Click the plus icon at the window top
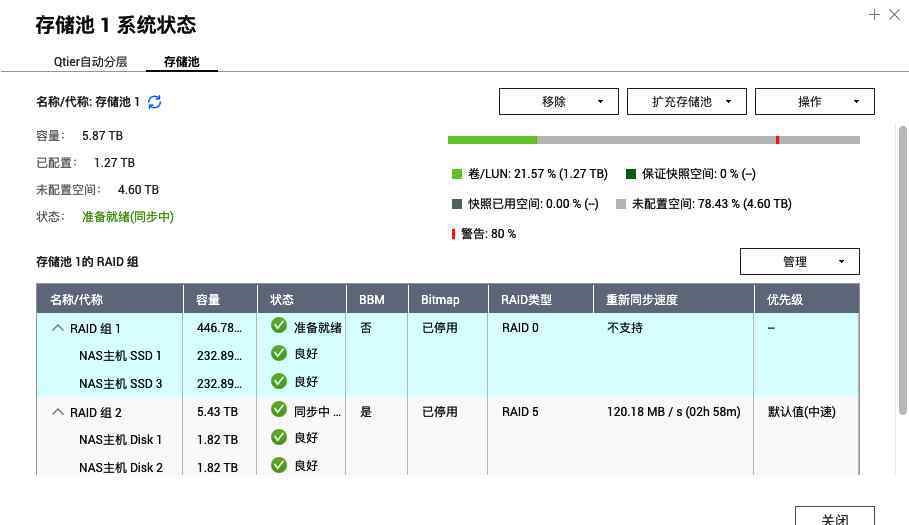 coord(874,14)
